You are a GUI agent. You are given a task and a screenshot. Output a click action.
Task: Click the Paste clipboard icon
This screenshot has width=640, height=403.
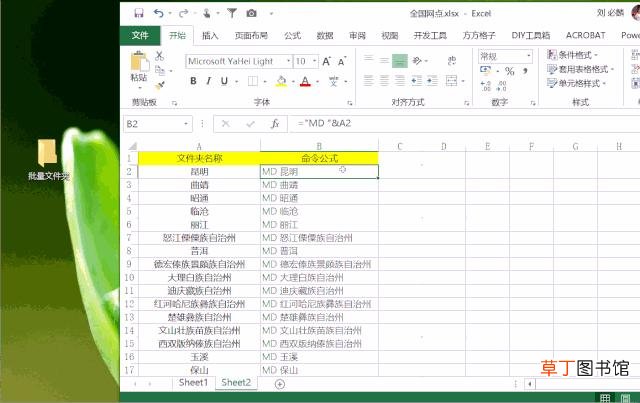139,62
